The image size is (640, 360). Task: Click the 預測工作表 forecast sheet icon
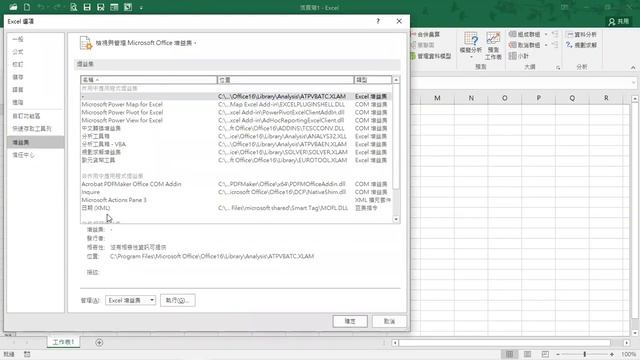pyautogui.click(x=493, y=45)
